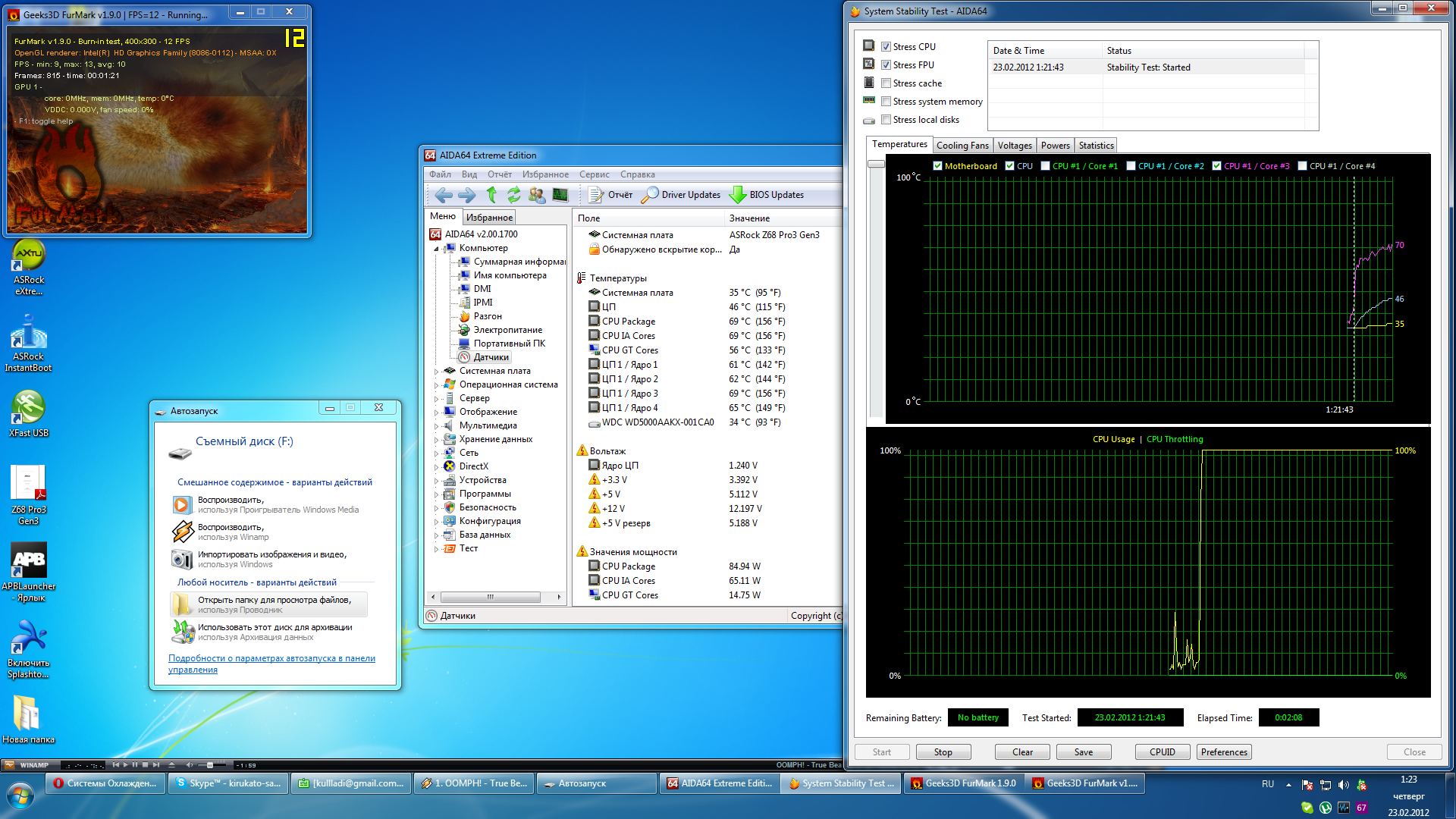
Task: Expand Системная плата tree node
Action: pos(437,372)
